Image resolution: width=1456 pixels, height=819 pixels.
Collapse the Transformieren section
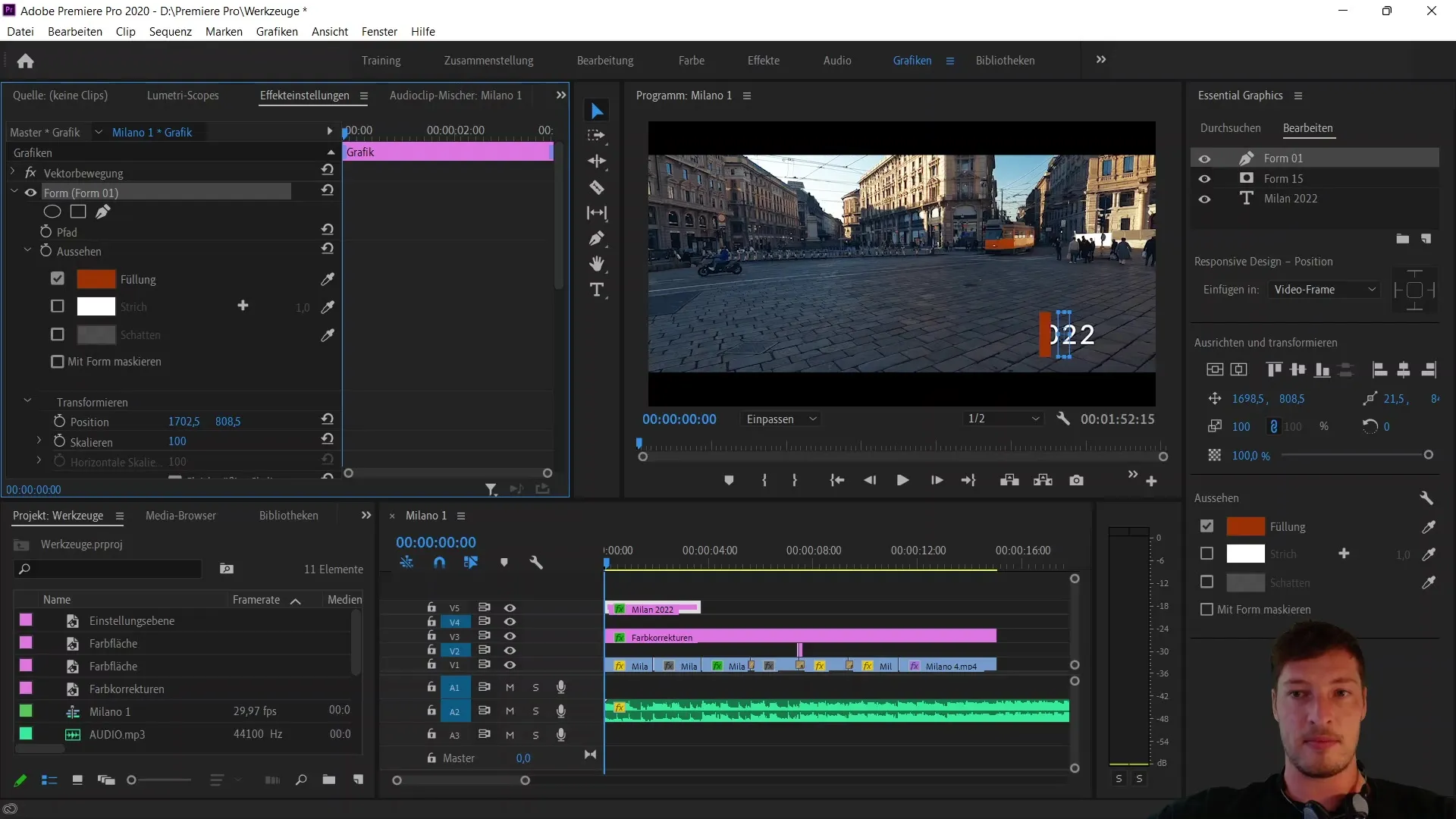pyautogui.click(x=27, y=400)
